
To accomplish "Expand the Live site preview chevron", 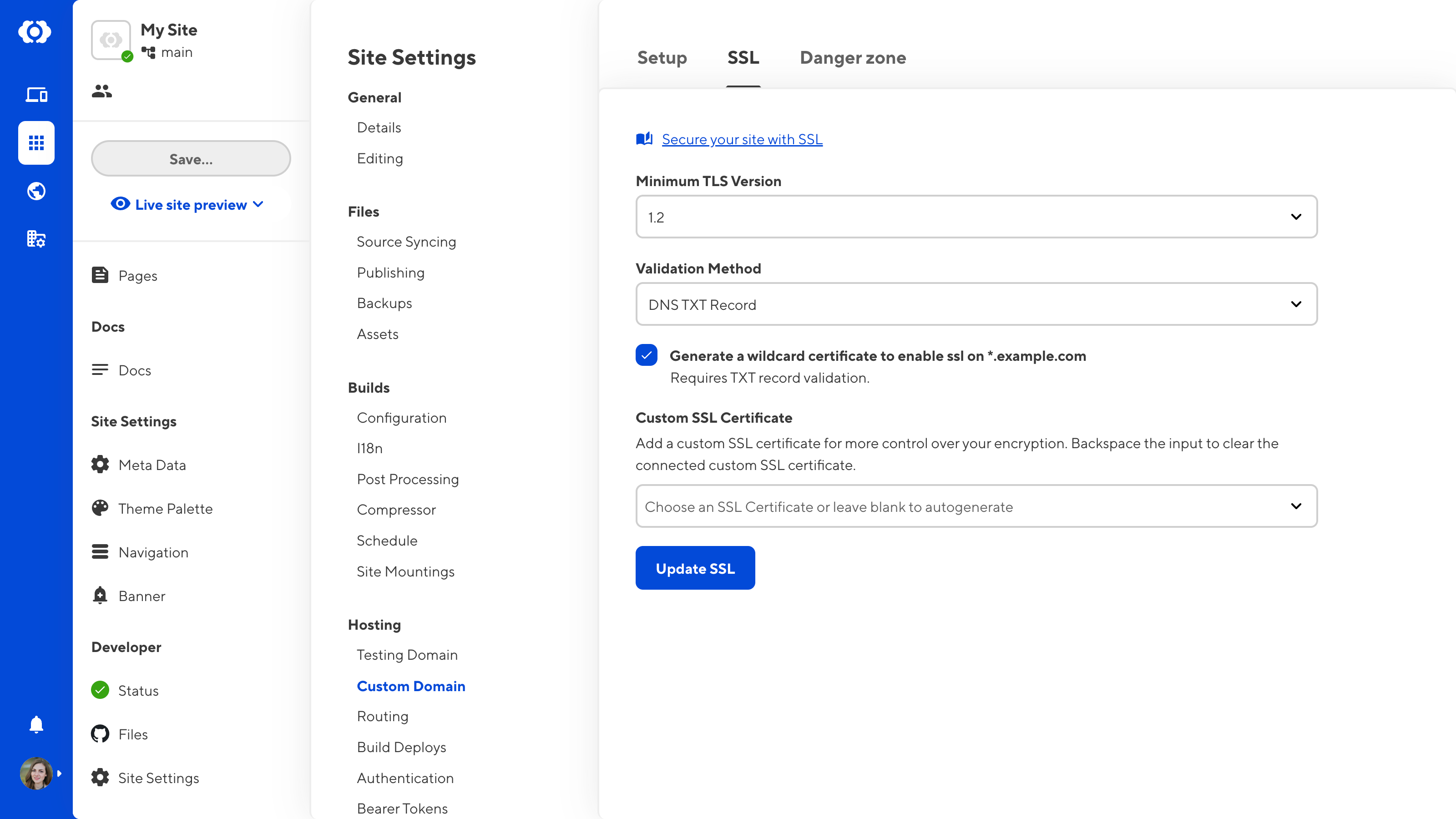I will pyautogui.click(x=258, y=204).
